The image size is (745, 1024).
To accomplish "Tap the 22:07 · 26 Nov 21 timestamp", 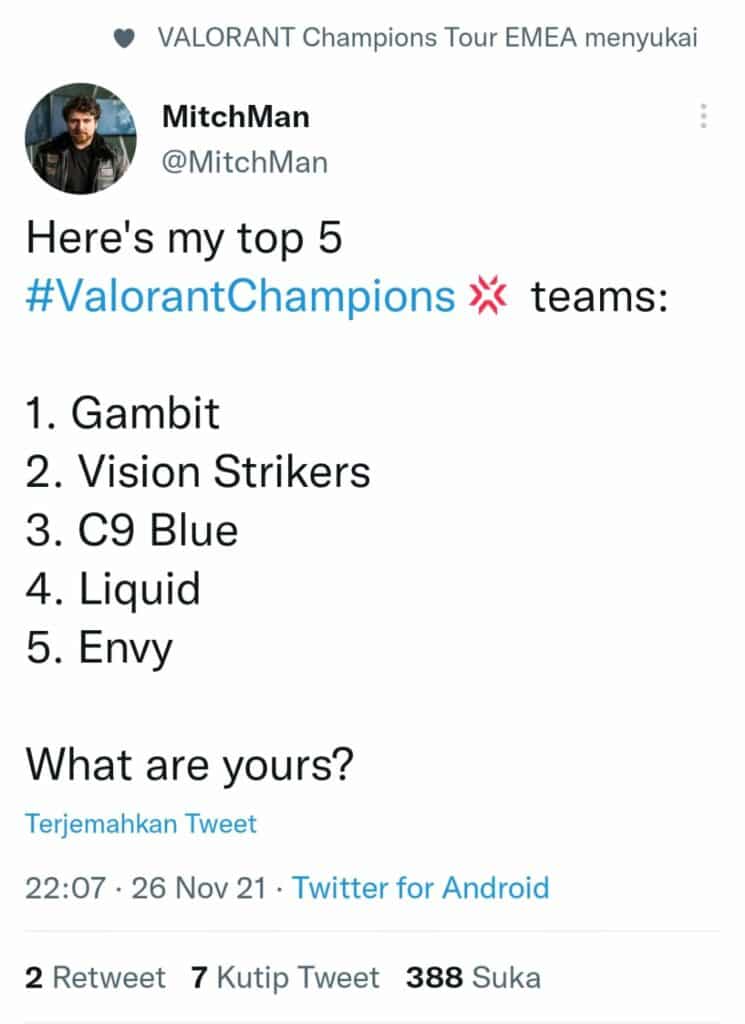I will click(146, 888).
